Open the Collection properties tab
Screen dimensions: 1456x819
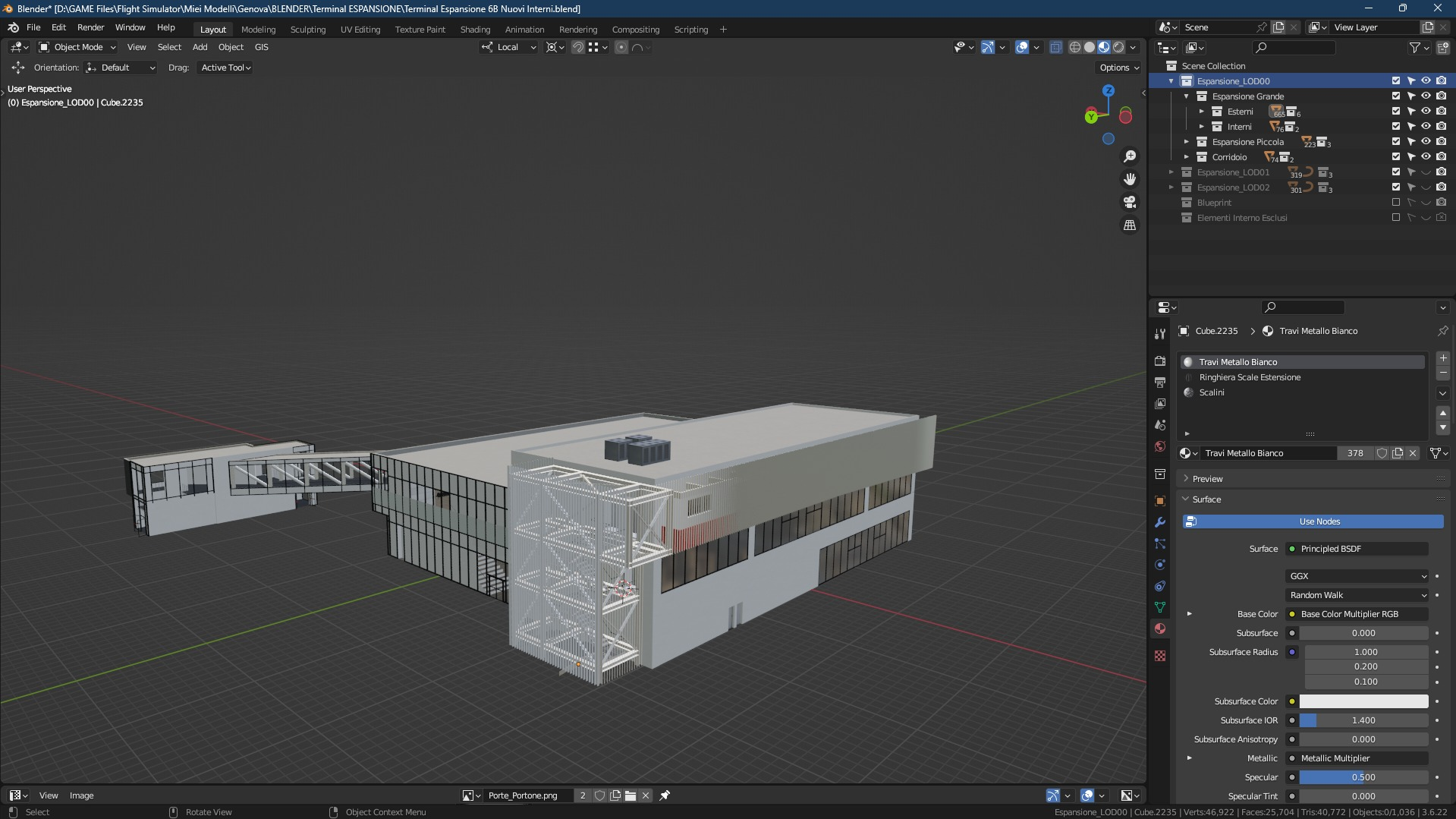point(1159,474)
